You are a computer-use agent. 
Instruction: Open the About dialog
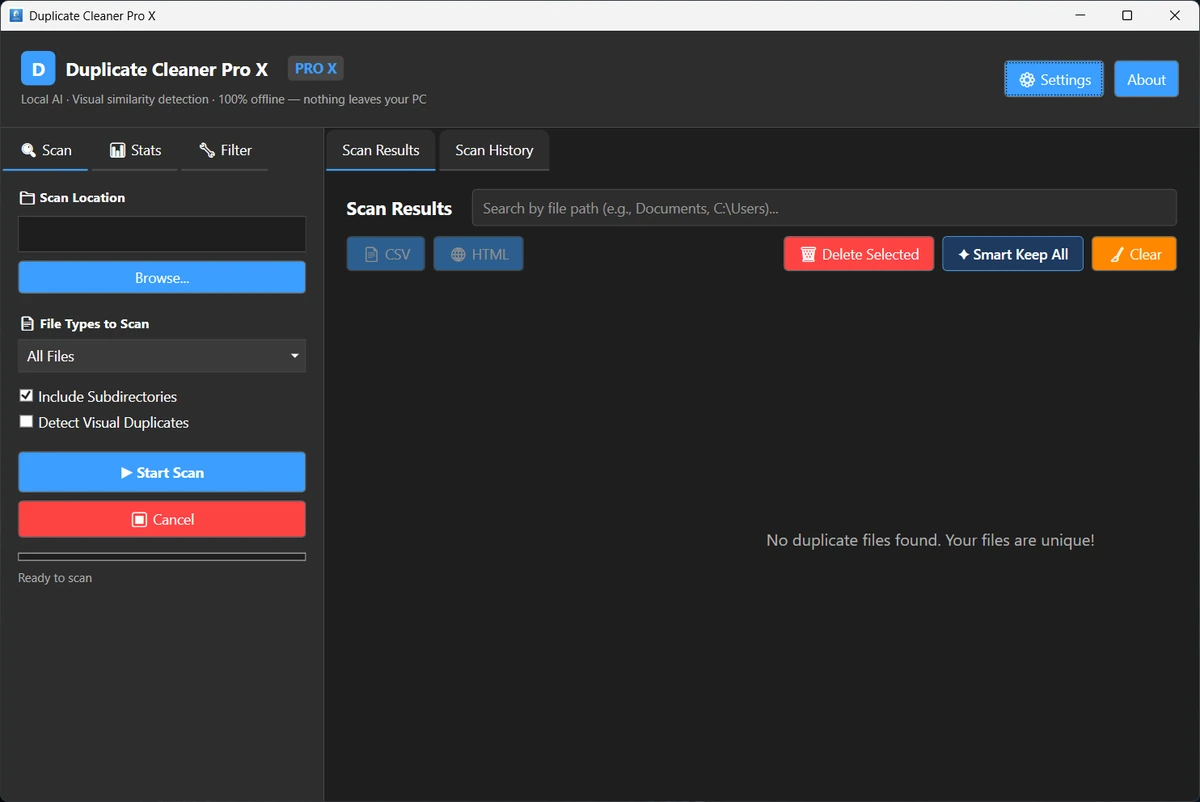coord(1146,79)
